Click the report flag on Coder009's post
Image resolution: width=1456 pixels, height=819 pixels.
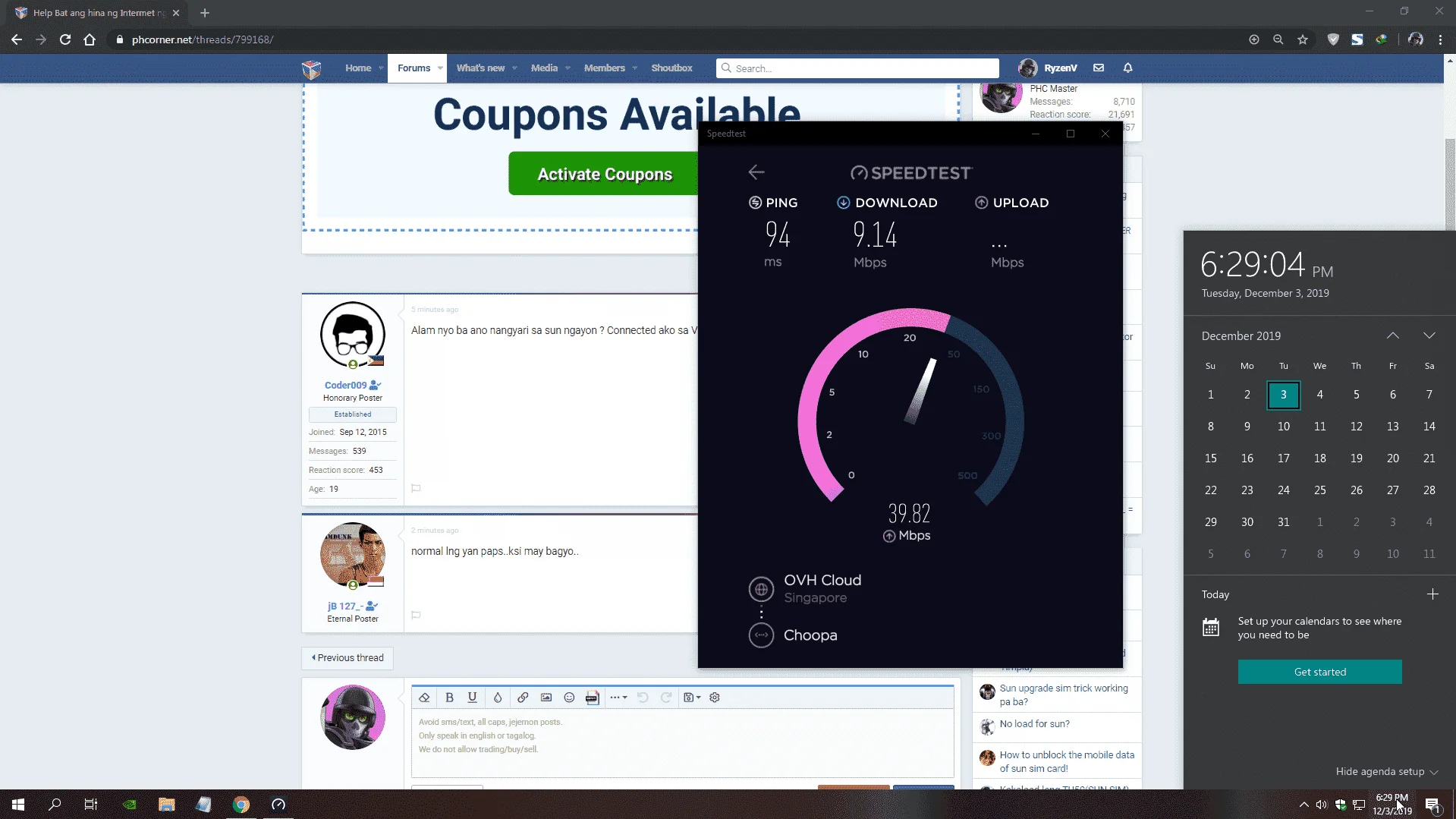point(416,488)
